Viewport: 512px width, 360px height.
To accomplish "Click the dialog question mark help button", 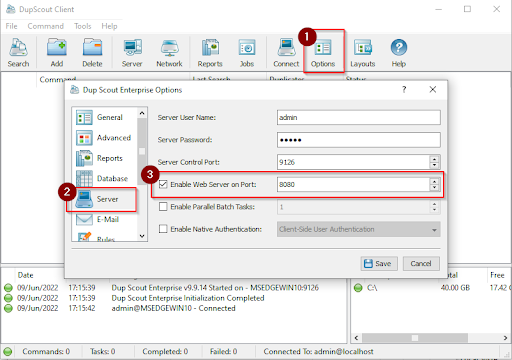I will pyautogui.click(x=404, y=89).
